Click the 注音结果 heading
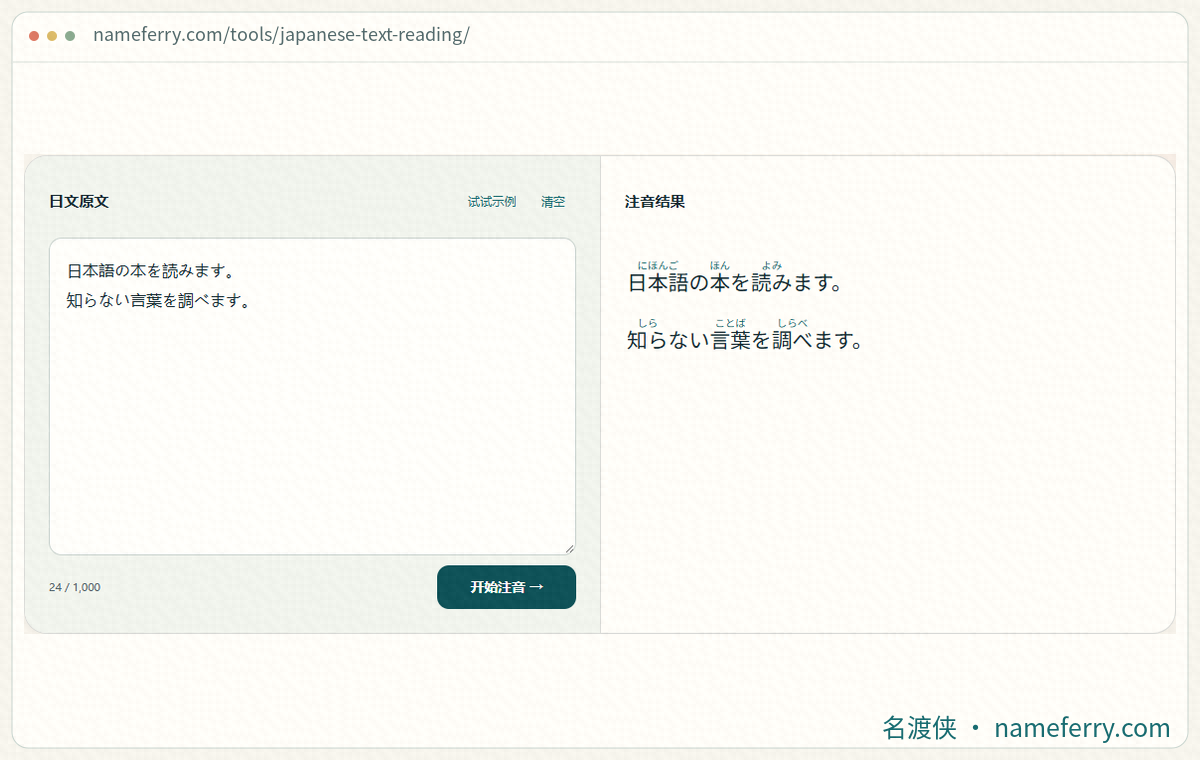This screenshot has height=760, width=1200. pos(655,201)
